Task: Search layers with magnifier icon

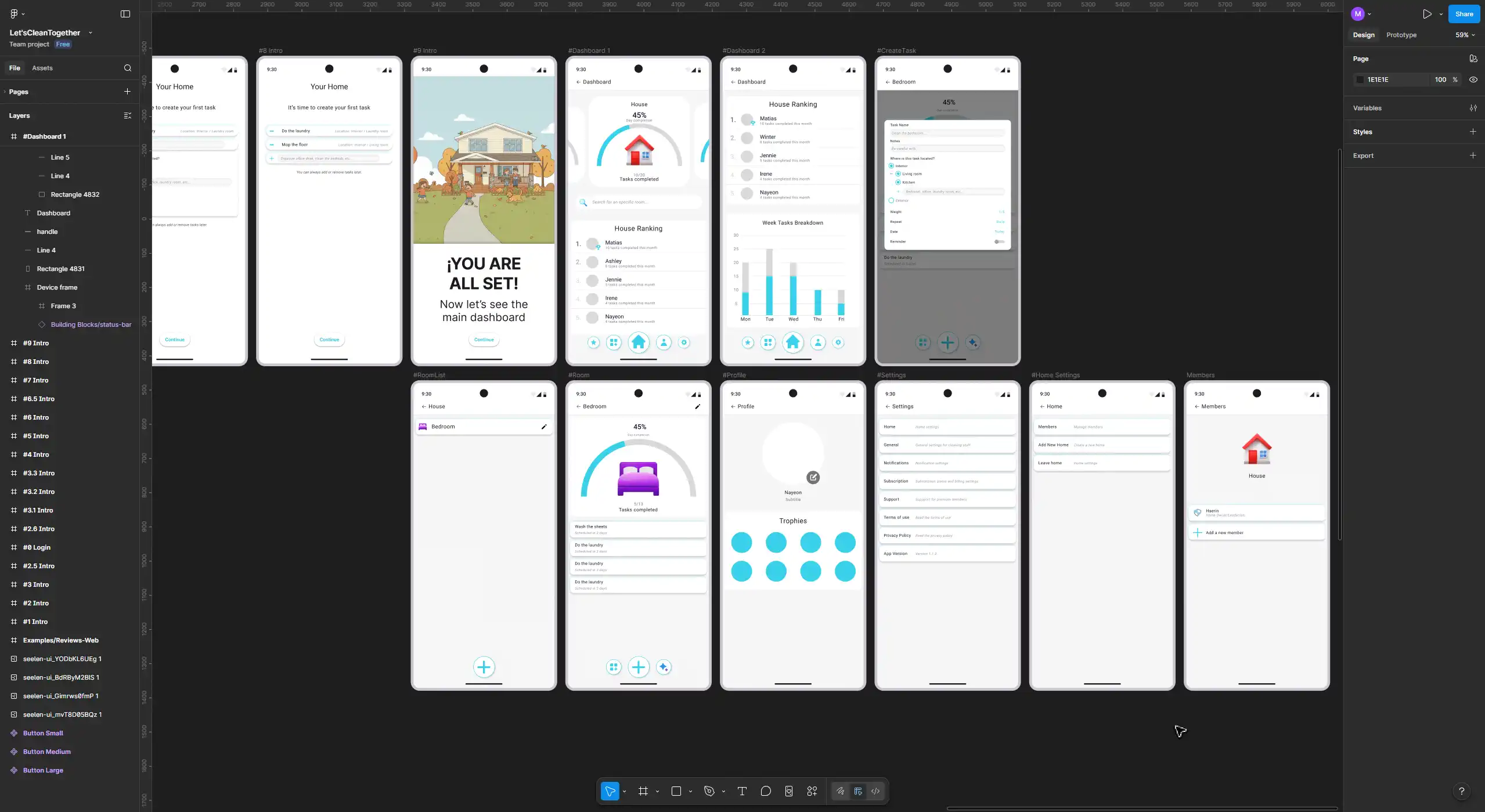Action: [128, 68]
